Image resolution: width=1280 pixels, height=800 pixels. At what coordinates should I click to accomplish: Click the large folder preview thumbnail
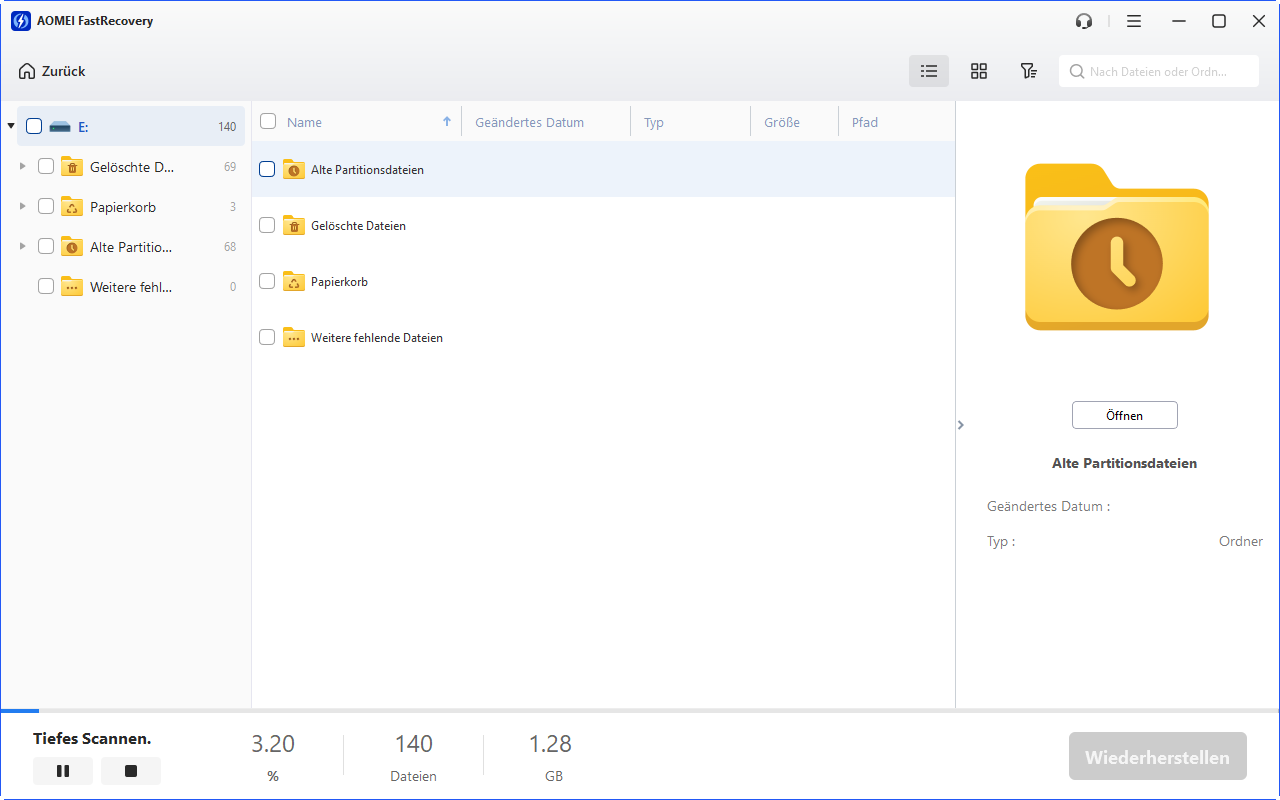click(1116, 247)
